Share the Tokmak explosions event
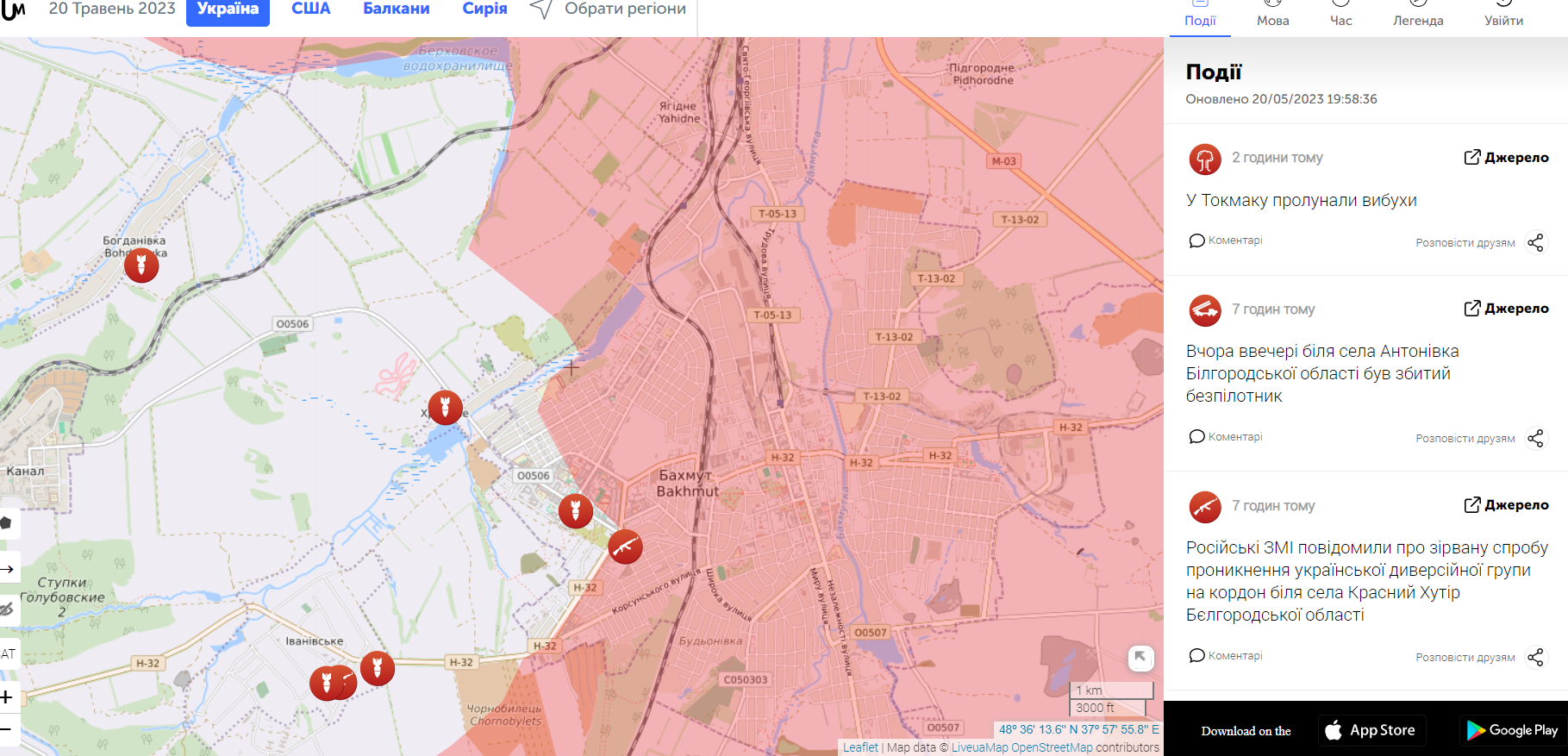The height and width of the screenshot is (756, 1568). (x=1535, y=242)
